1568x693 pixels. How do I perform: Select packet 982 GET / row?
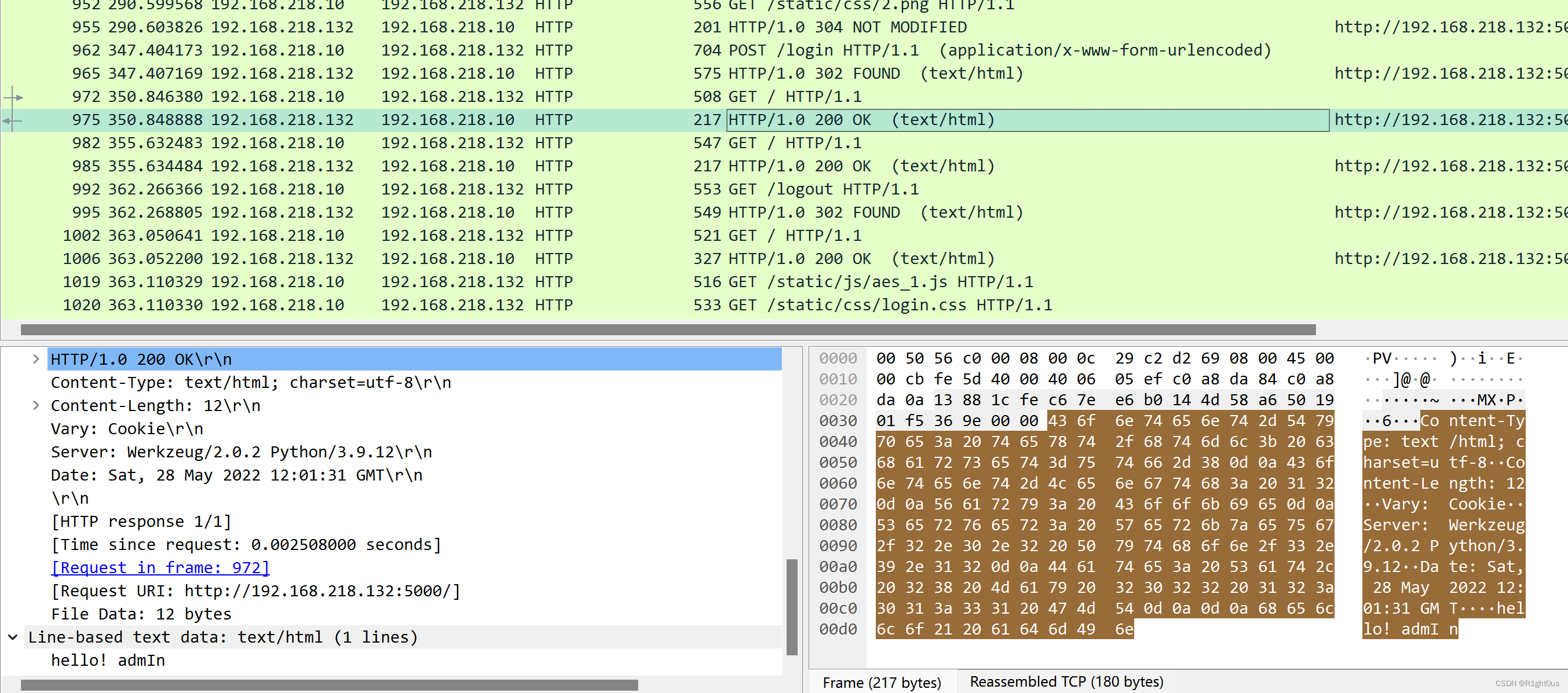784,143
